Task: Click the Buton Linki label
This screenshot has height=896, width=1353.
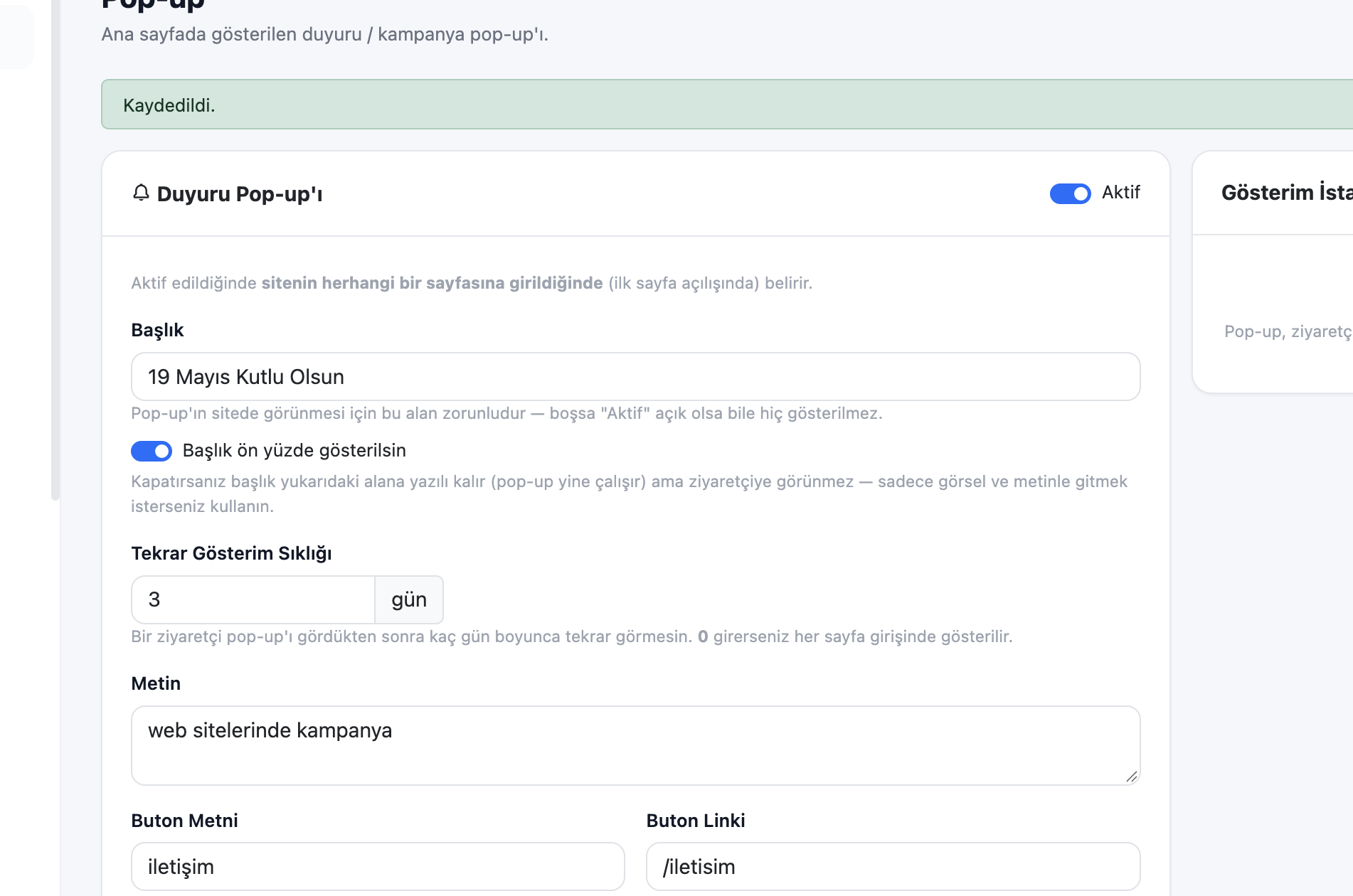Action: point(696,821)
